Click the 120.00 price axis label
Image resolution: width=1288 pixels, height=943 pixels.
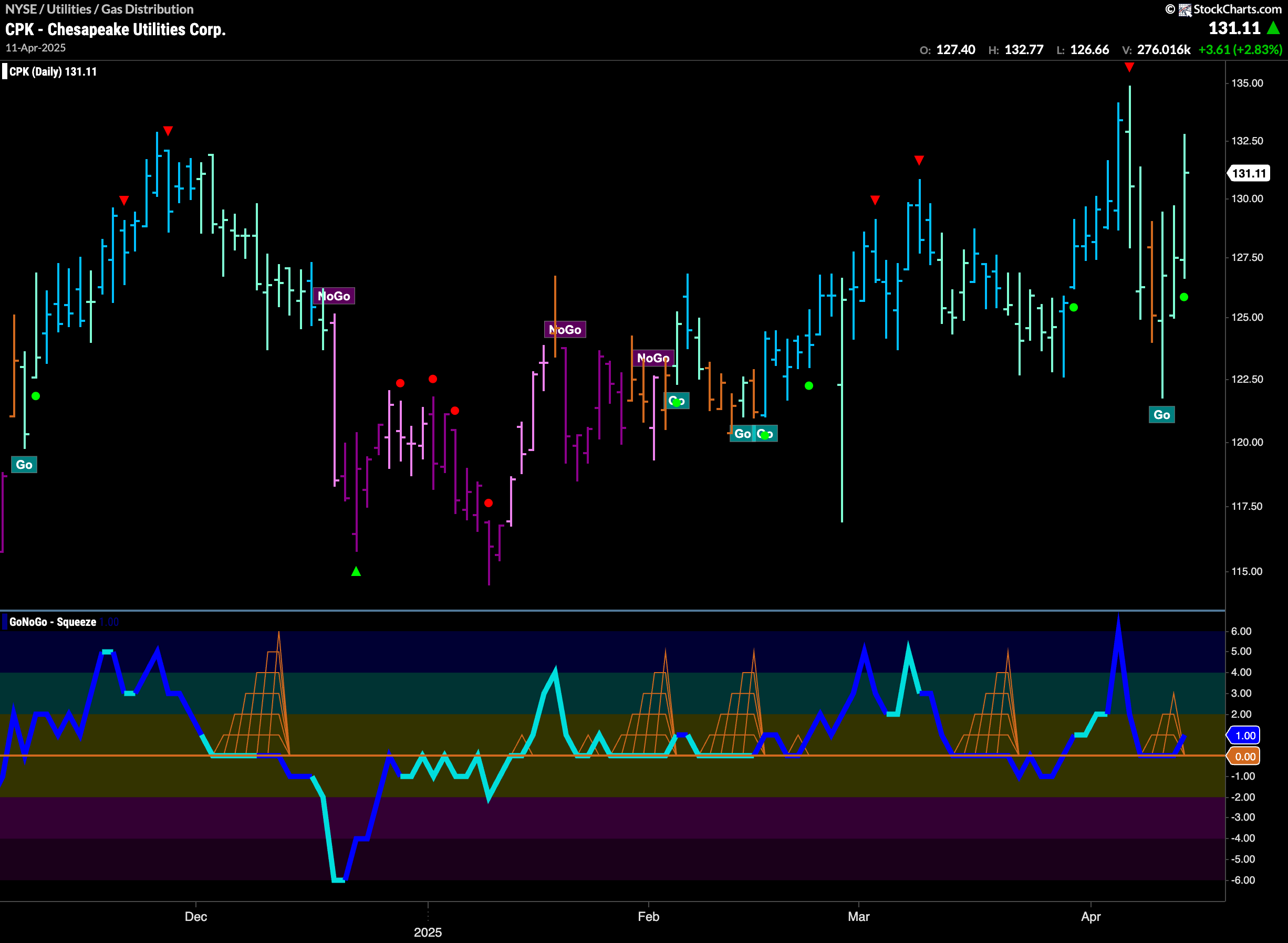tap(1247, 443)
